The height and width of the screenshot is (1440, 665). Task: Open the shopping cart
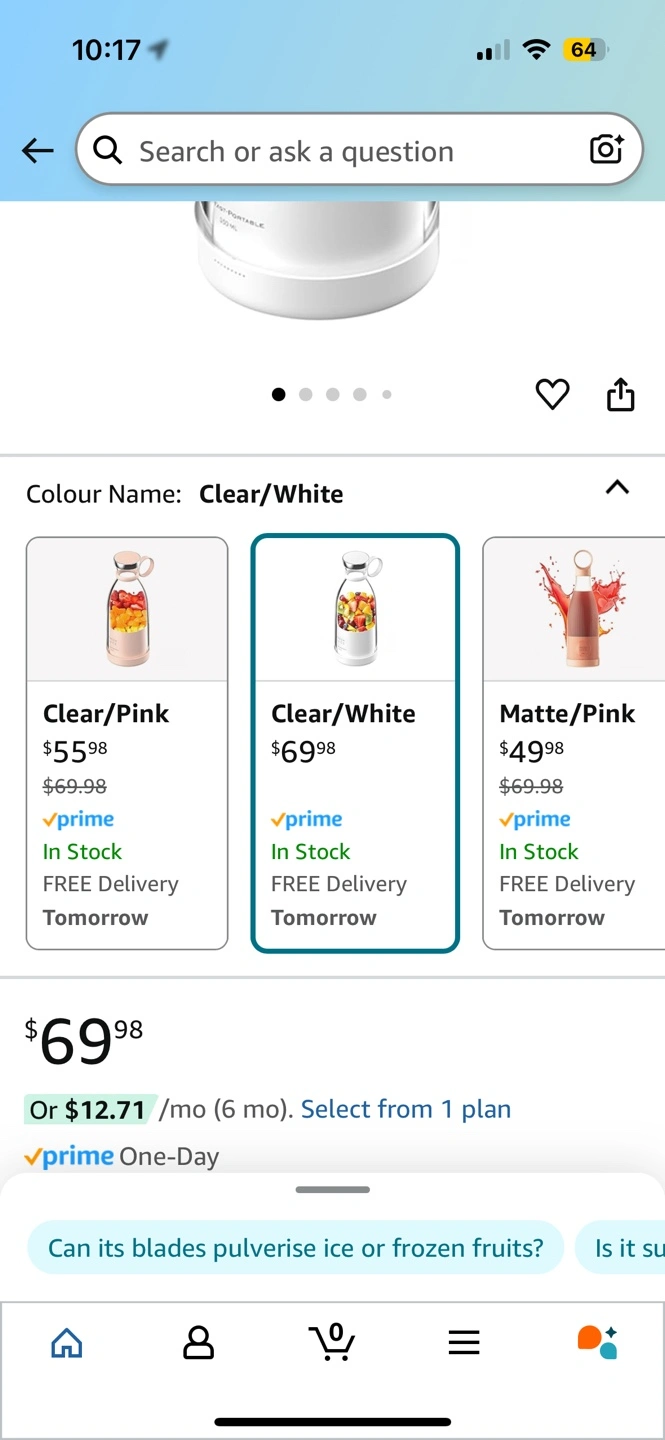tap(332, 1342)
